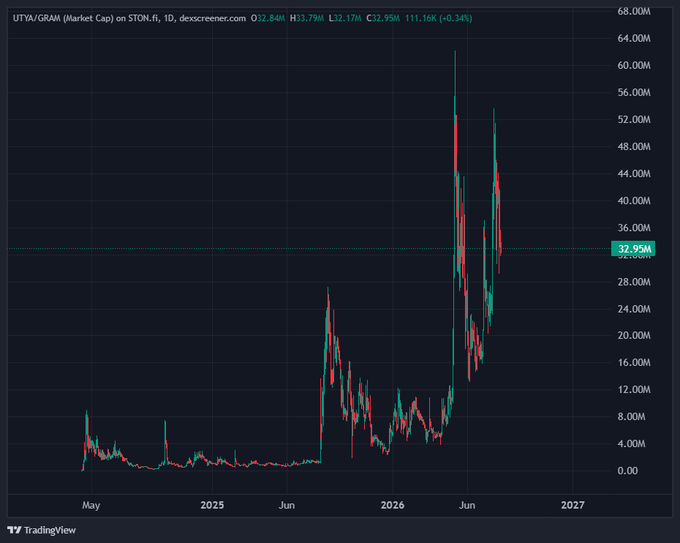Viewport: 680px width, 543px height.
Task: Click the open value O32.84M
Action: click(x=268, y=18)
